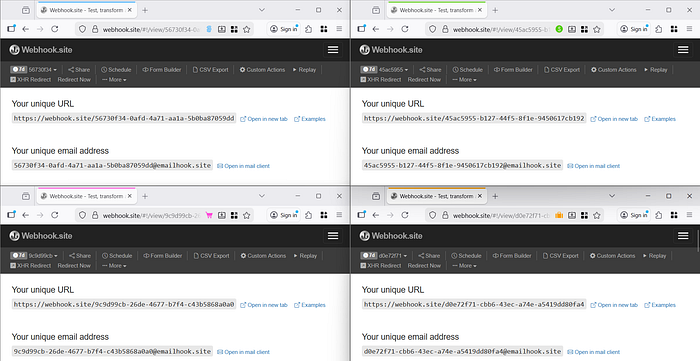Reload page in the d0e72f71 window

pyautogui.click(x=404, y=215)
